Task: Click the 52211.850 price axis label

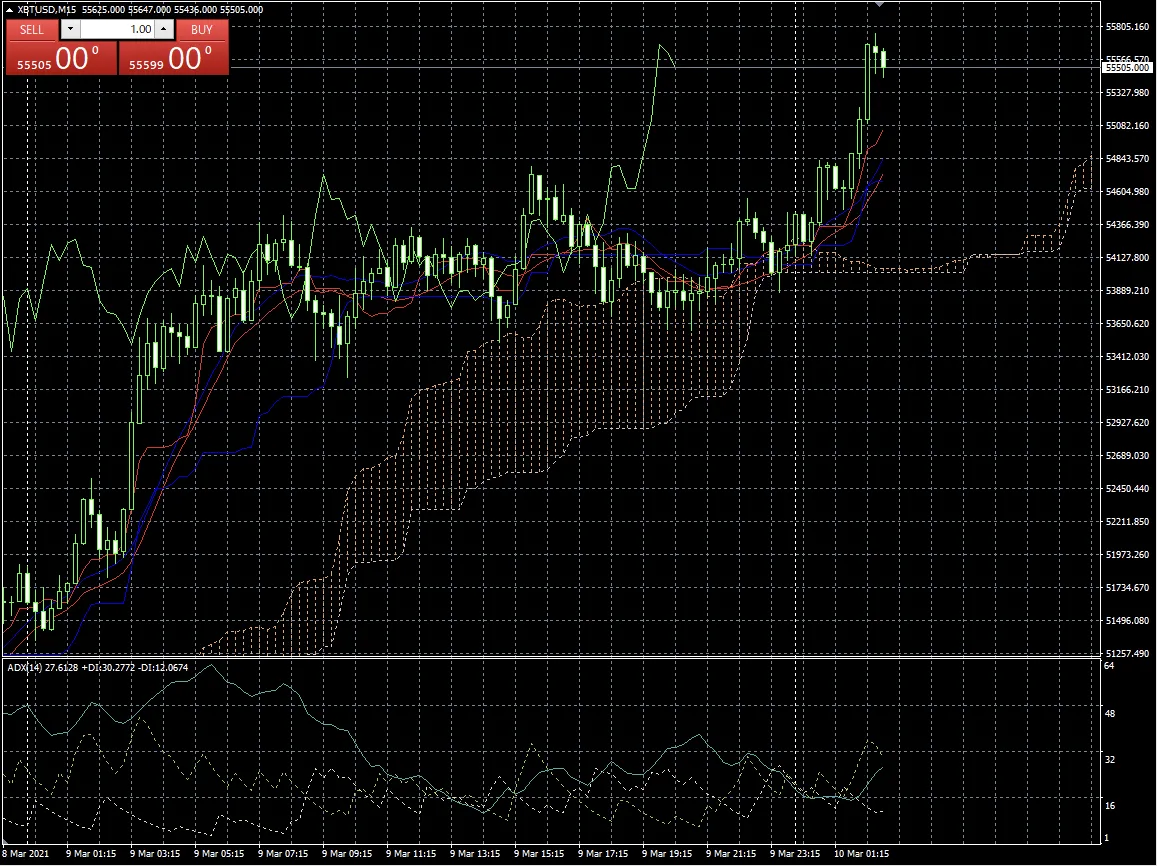Action: click(1127, 522)
